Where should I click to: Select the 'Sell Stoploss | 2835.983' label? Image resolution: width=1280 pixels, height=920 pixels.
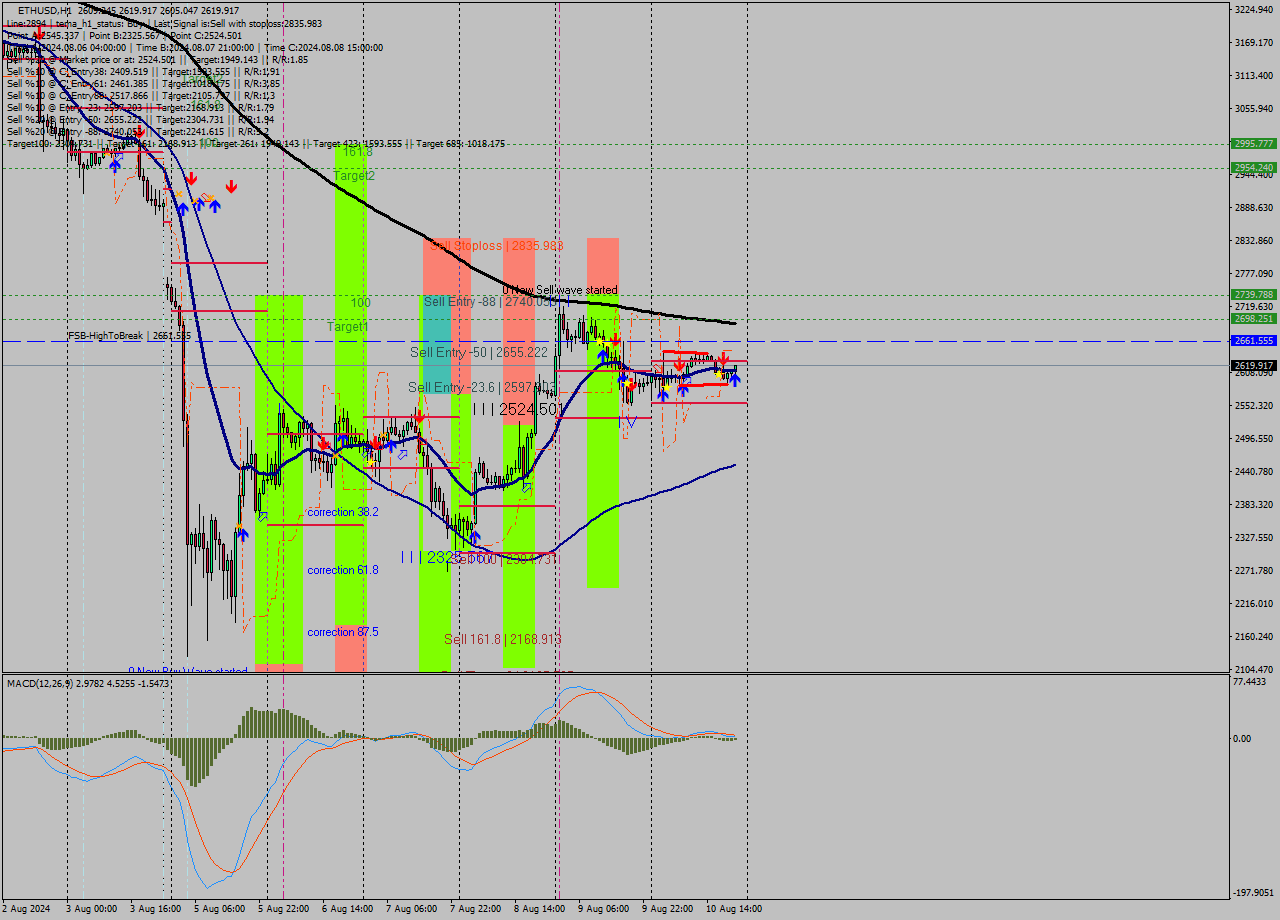pyautogui.click(x=496, y=245)
